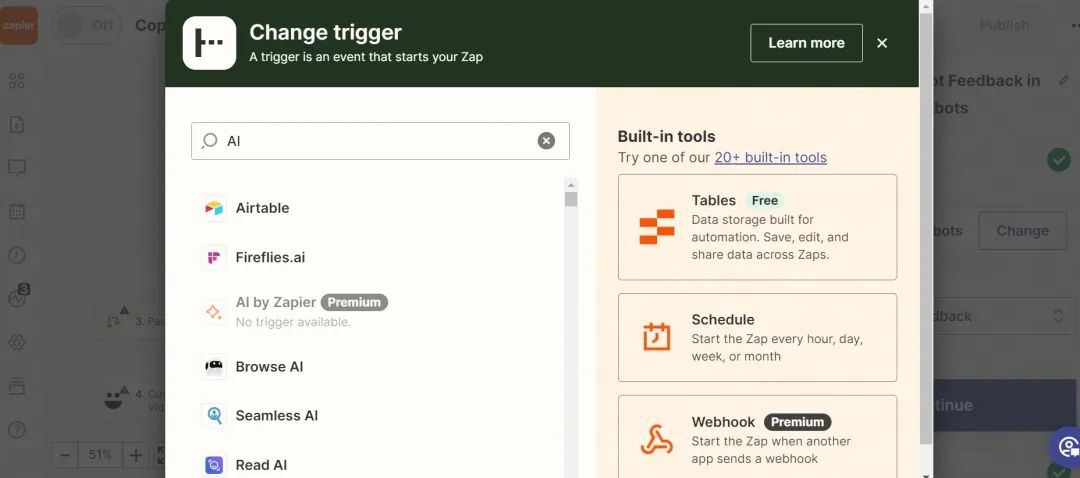Screen dimensions: 1080x478
Task: Open the event dropdown ending in 'dback'
Action: (x=1003, y=316)
